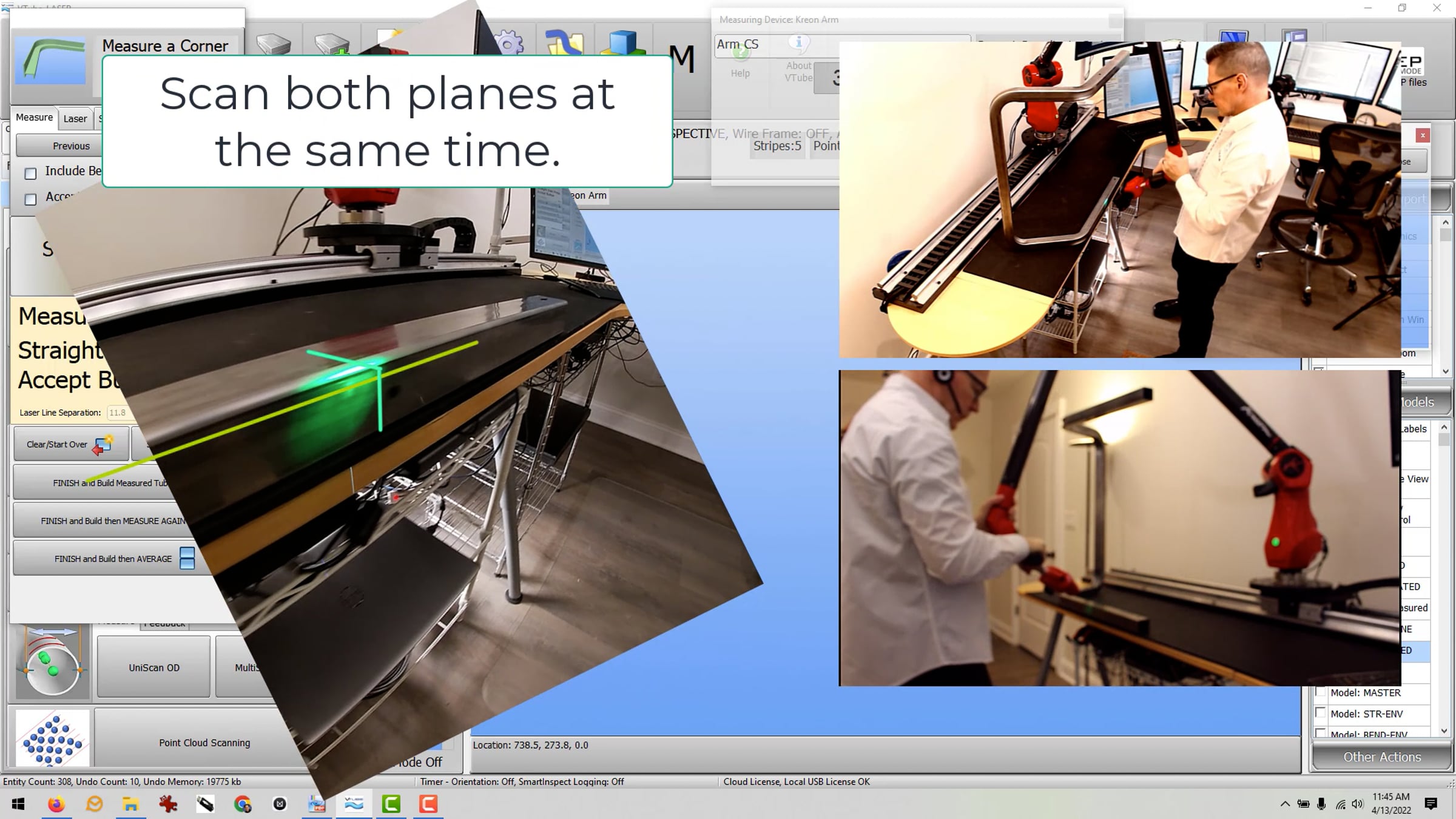Screen dimensions: 1456x819
Task: Open the green Camtasia taskbar icon
Action: [x=391, y=804]
